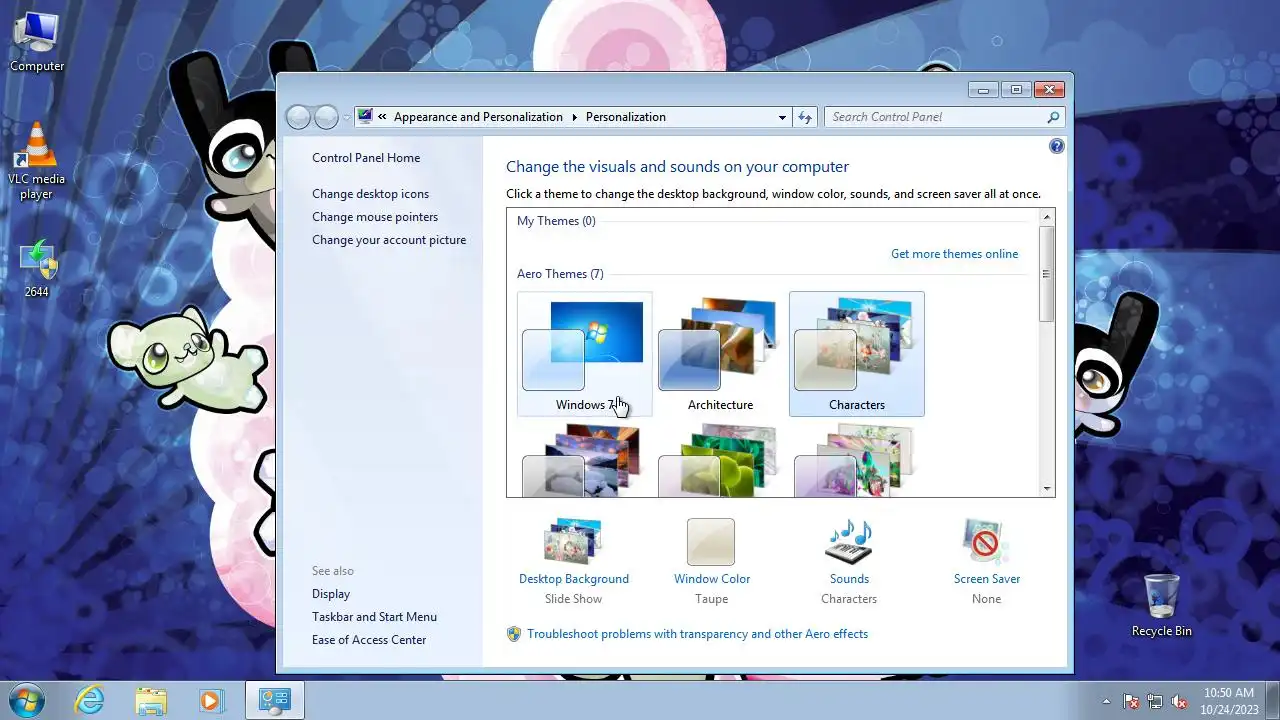Open Window Color taupe swatch
Viewport: 1280px width, 720px height.
coord(711,542)
